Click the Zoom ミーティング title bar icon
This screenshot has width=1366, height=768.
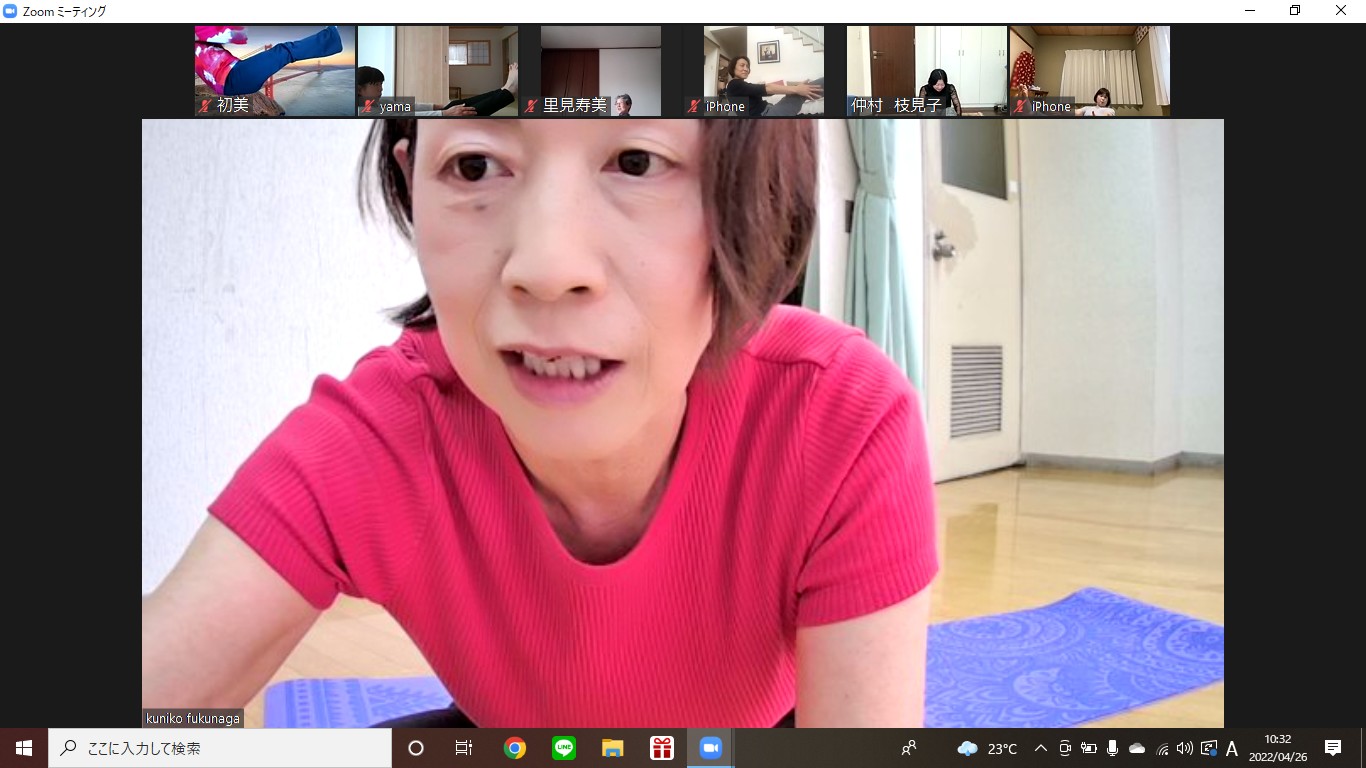click(x=10, y=11)
